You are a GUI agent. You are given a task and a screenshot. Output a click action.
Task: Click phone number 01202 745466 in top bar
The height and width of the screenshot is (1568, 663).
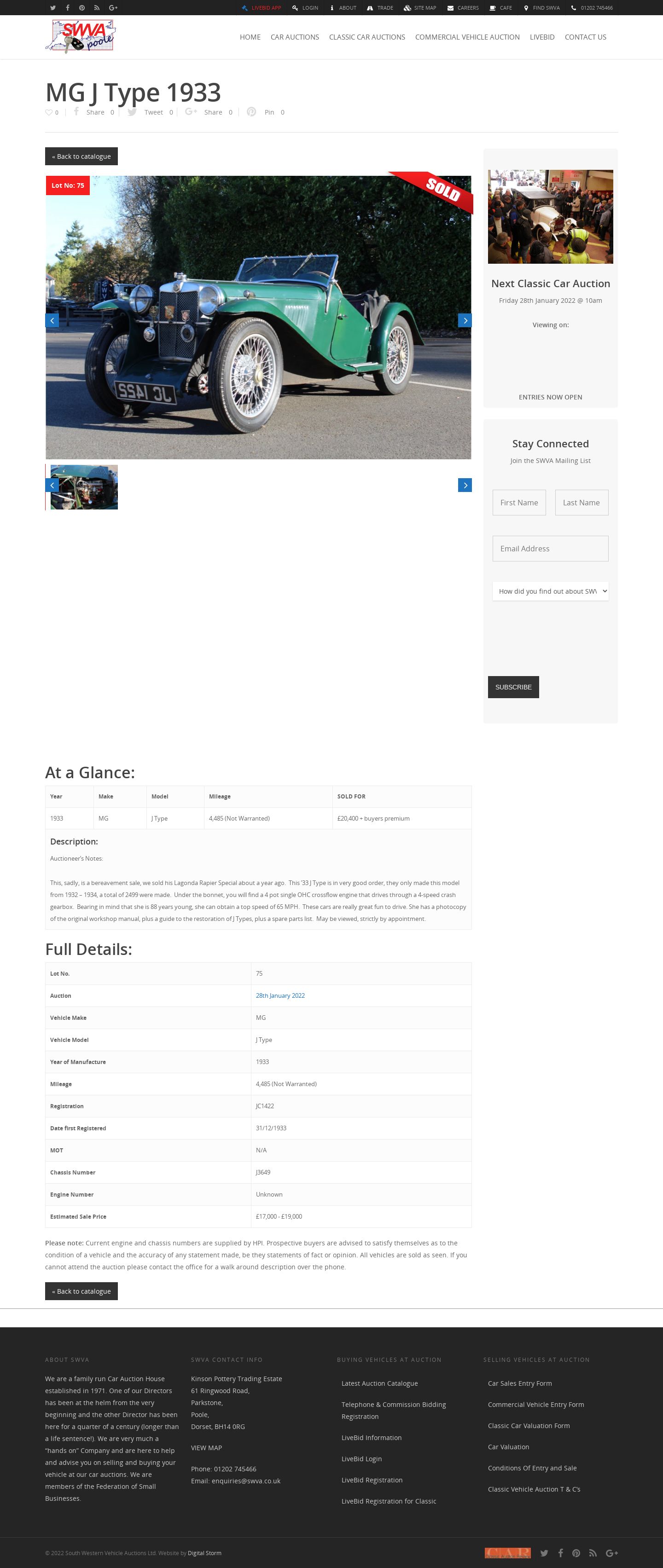click(592, 8)
